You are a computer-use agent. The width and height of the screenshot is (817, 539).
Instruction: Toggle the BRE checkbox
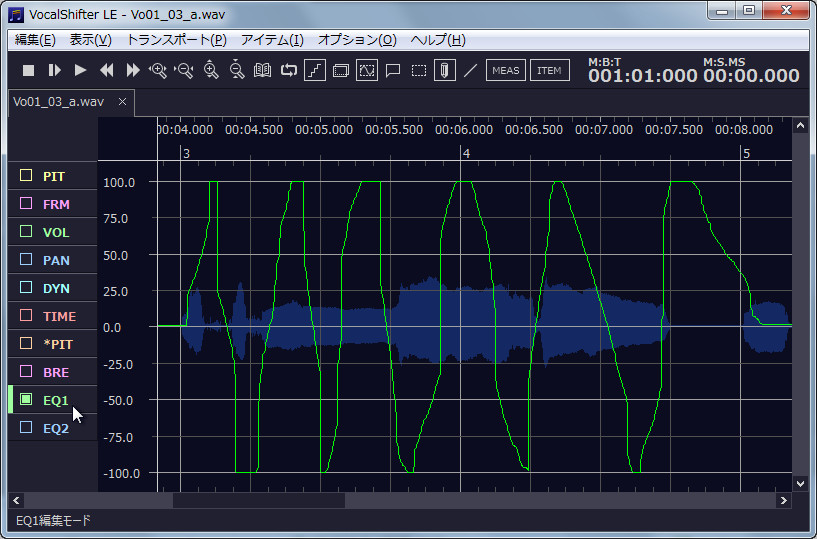26,371
